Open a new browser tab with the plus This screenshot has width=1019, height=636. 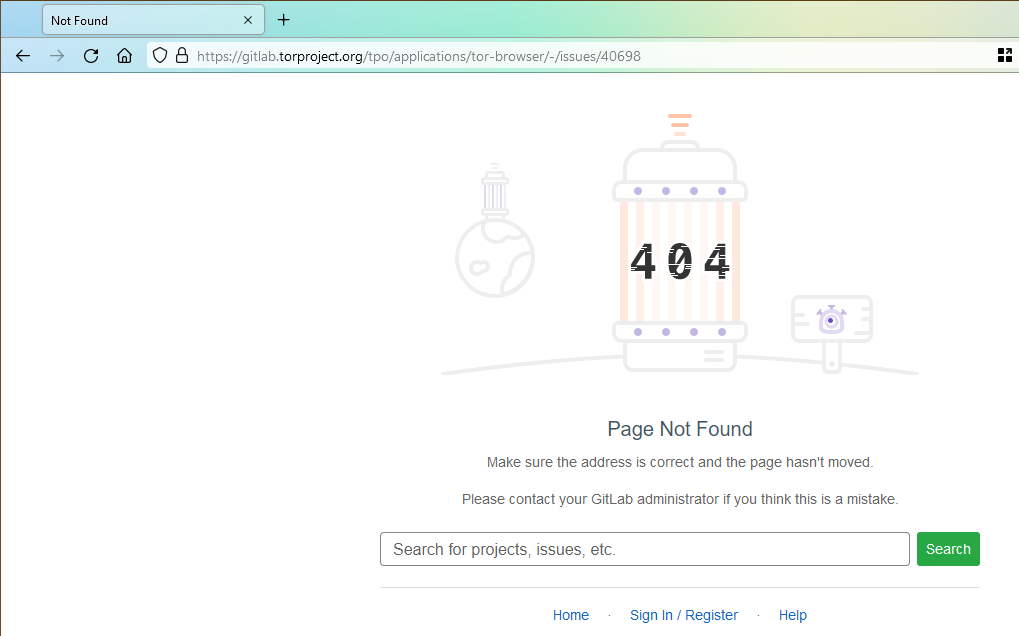(x=284, y=19)
